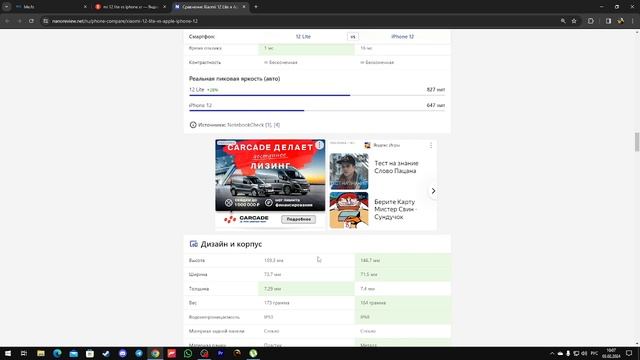View site information icon in address bar

click(46, 21)
